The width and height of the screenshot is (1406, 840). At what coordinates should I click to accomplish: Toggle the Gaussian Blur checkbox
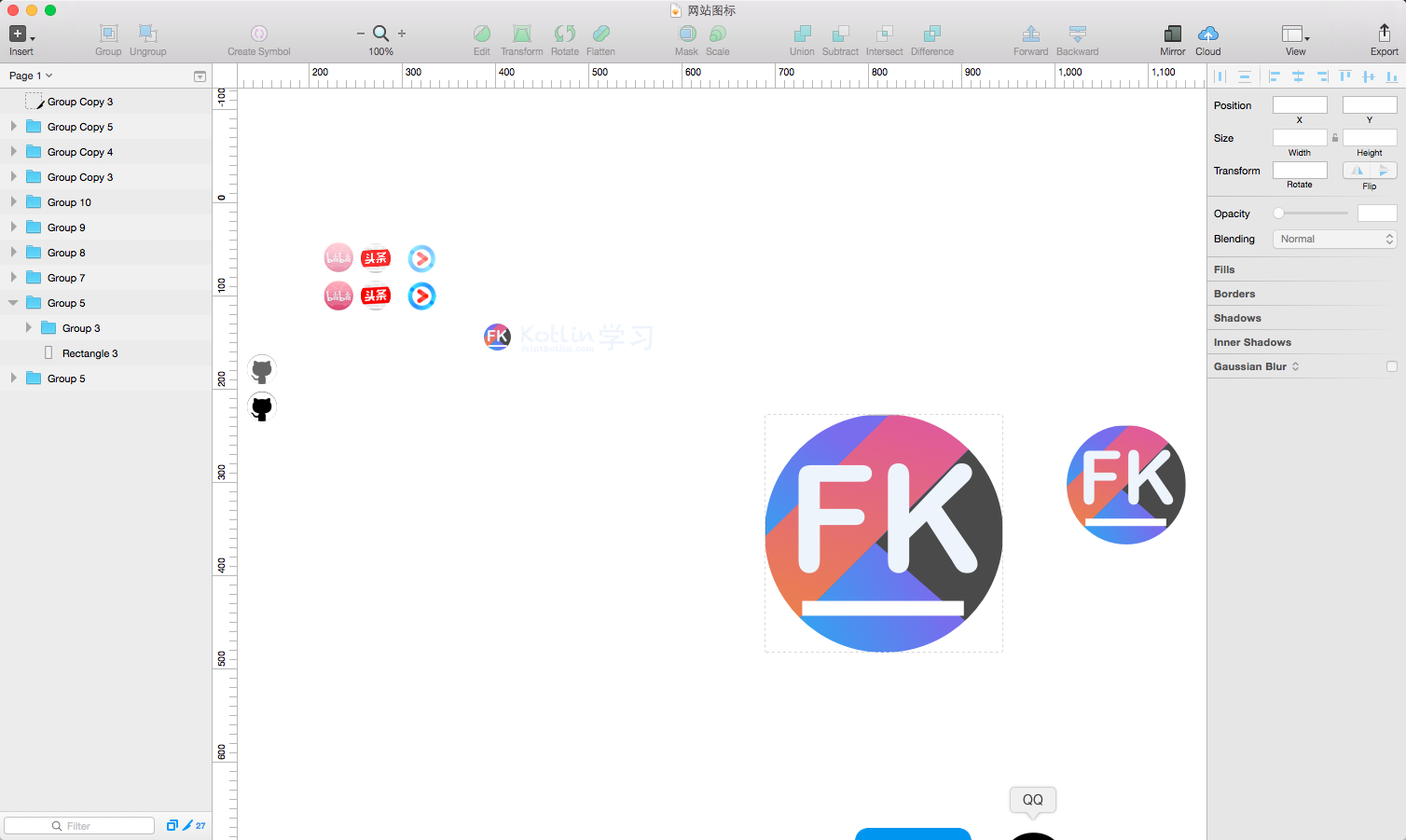(1392, 366)
